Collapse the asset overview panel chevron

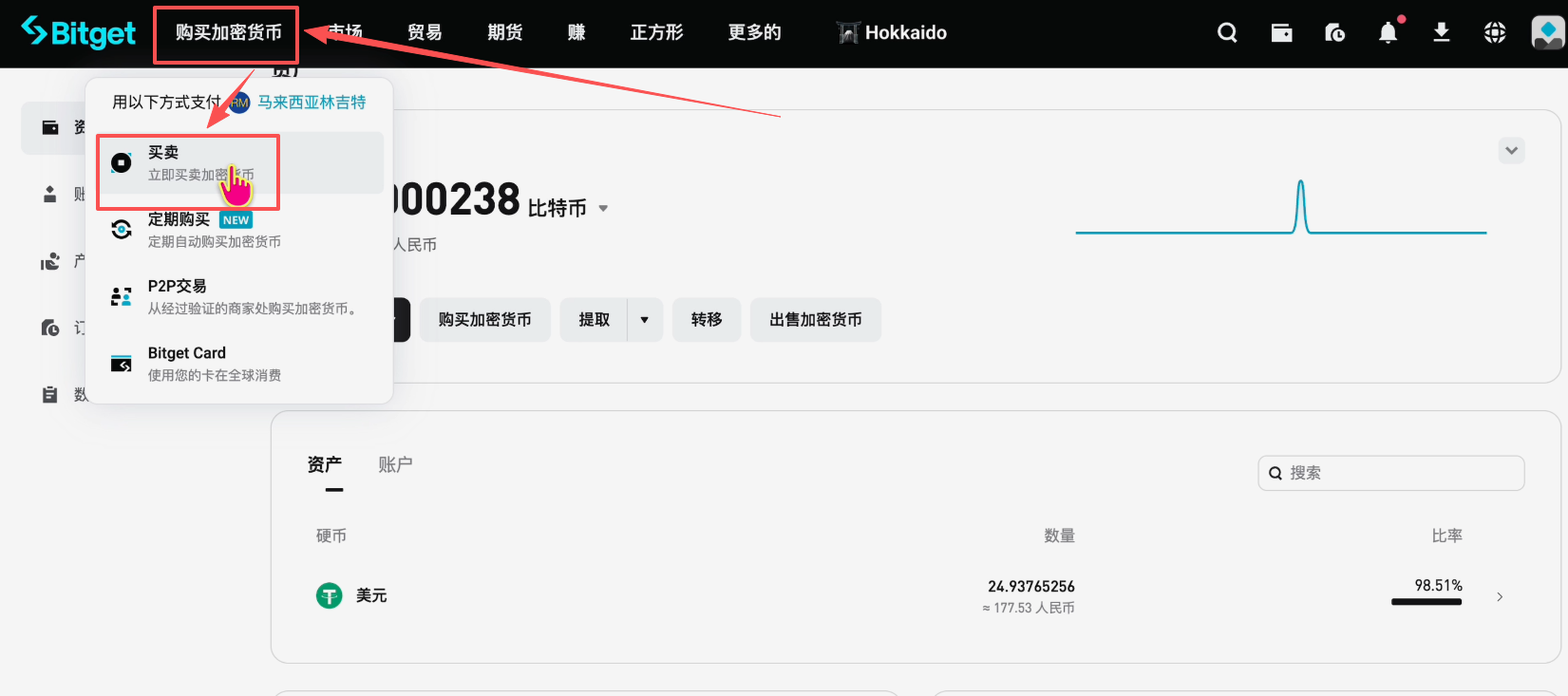[1511, 150]
